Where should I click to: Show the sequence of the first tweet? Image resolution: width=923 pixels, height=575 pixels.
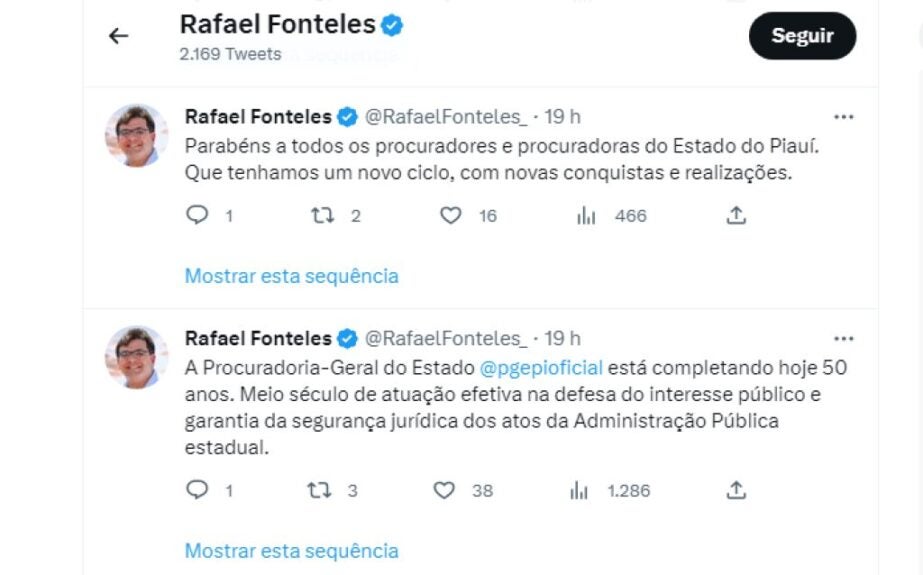(291, 276)
